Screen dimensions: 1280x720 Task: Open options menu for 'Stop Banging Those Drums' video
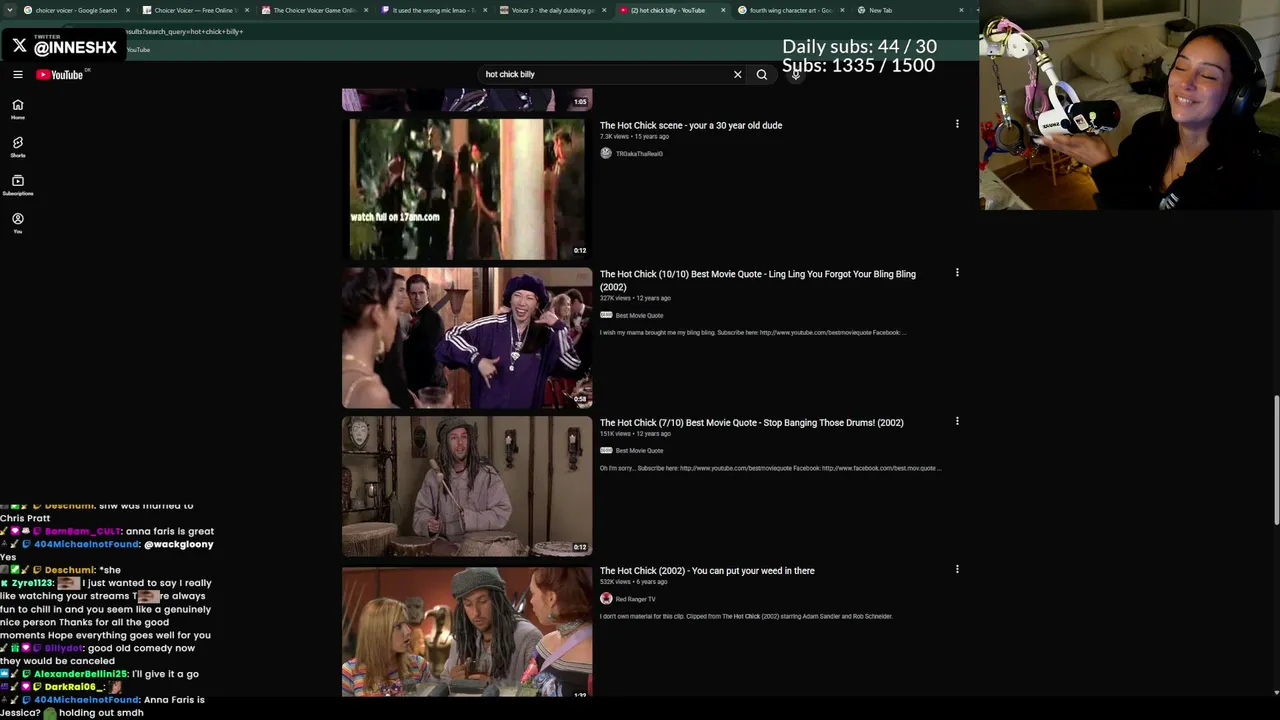click(957, 421)
